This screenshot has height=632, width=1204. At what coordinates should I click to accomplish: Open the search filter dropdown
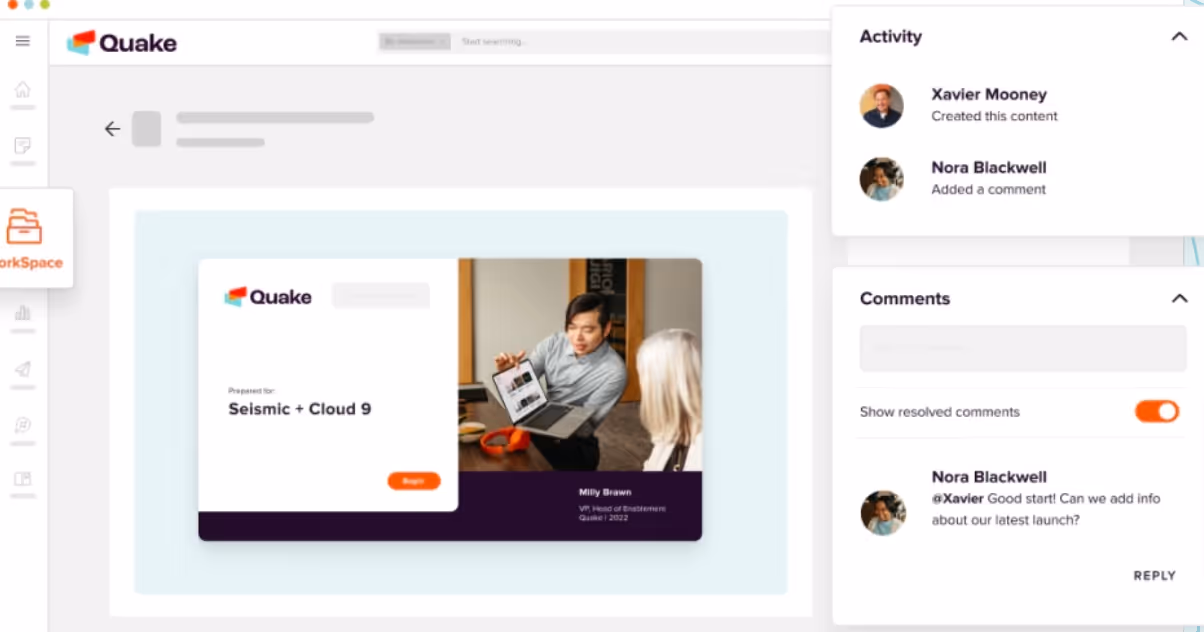click(415, 42)
